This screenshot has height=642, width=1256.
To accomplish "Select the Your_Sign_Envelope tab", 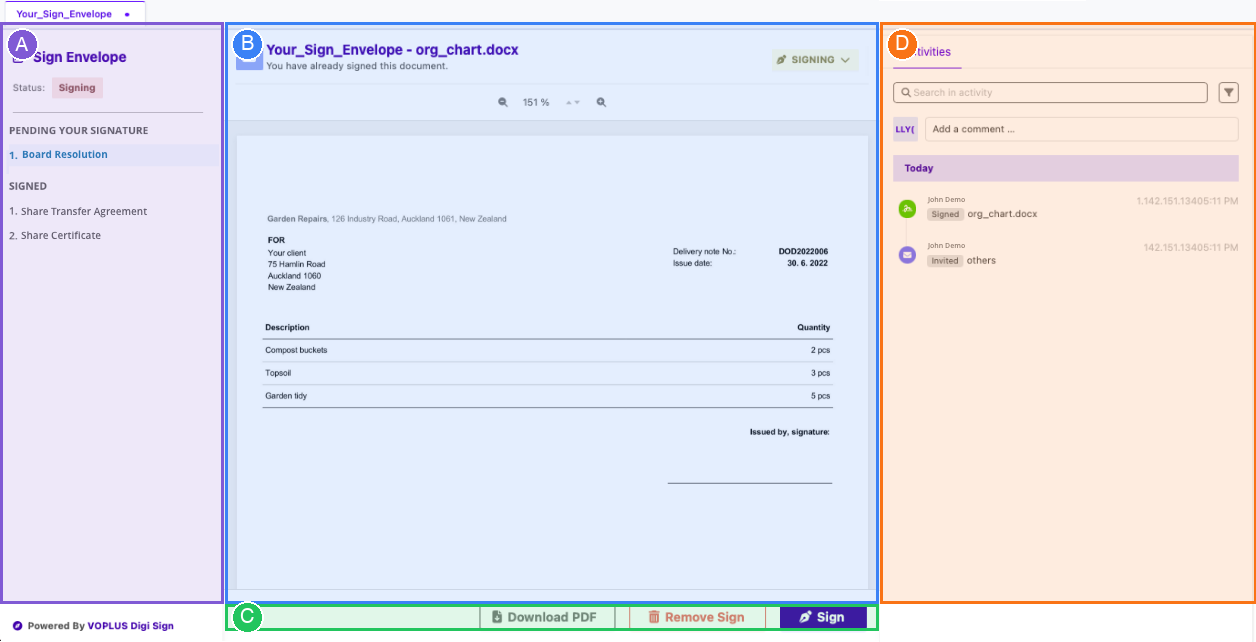I will pos(64,14).
